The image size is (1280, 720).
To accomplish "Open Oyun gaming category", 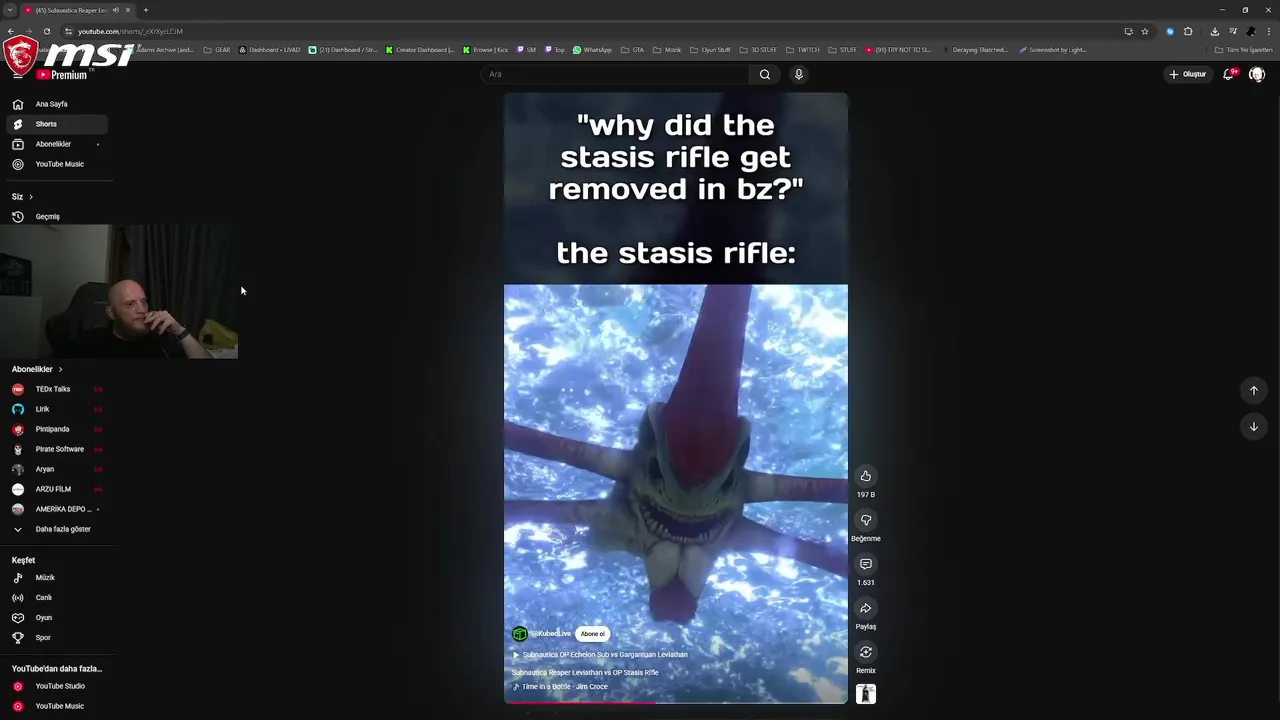I will tap(56, 618).
